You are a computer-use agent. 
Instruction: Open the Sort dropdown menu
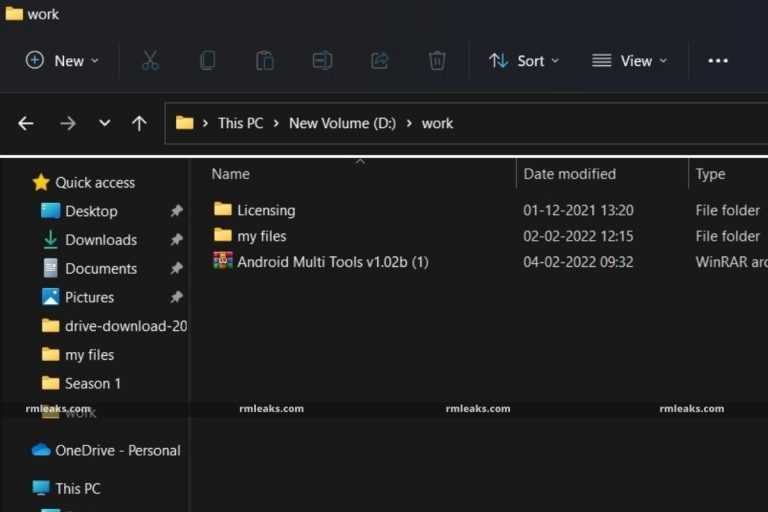pyautogui.click(x=524, y=61)
